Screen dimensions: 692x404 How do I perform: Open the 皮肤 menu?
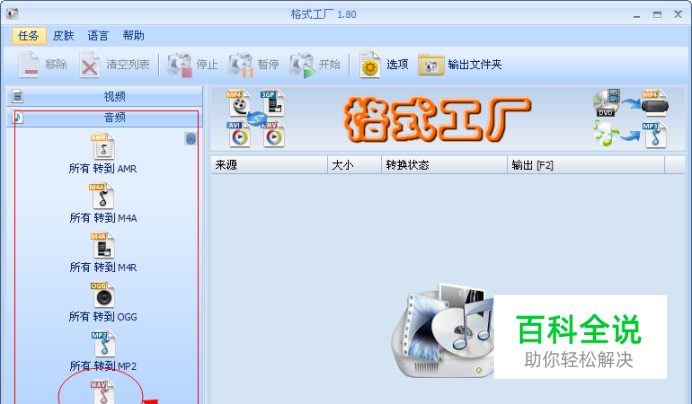pos(63,36)
